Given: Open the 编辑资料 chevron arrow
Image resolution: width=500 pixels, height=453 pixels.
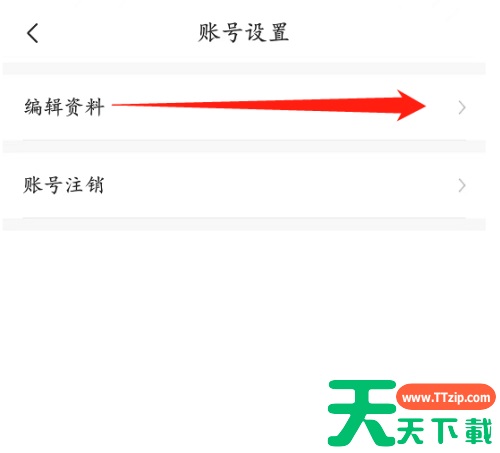Looking at the screenshot, I should tap(462, 108).
